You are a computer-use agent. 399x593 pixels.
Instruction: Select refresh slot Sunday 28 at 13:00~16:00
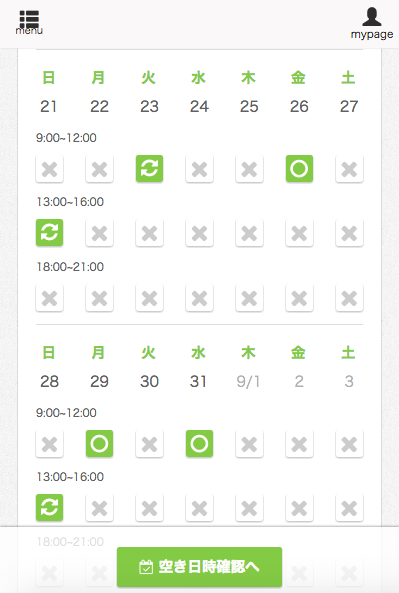click(x=50, y=508)
